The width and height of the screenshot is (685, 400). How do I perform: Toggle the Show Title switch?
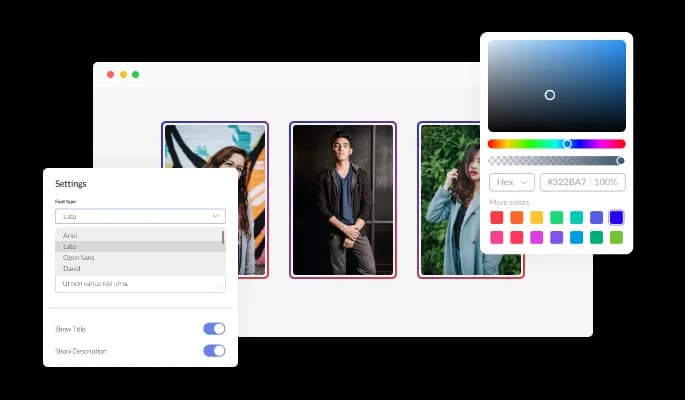click(x=214, y=328)
